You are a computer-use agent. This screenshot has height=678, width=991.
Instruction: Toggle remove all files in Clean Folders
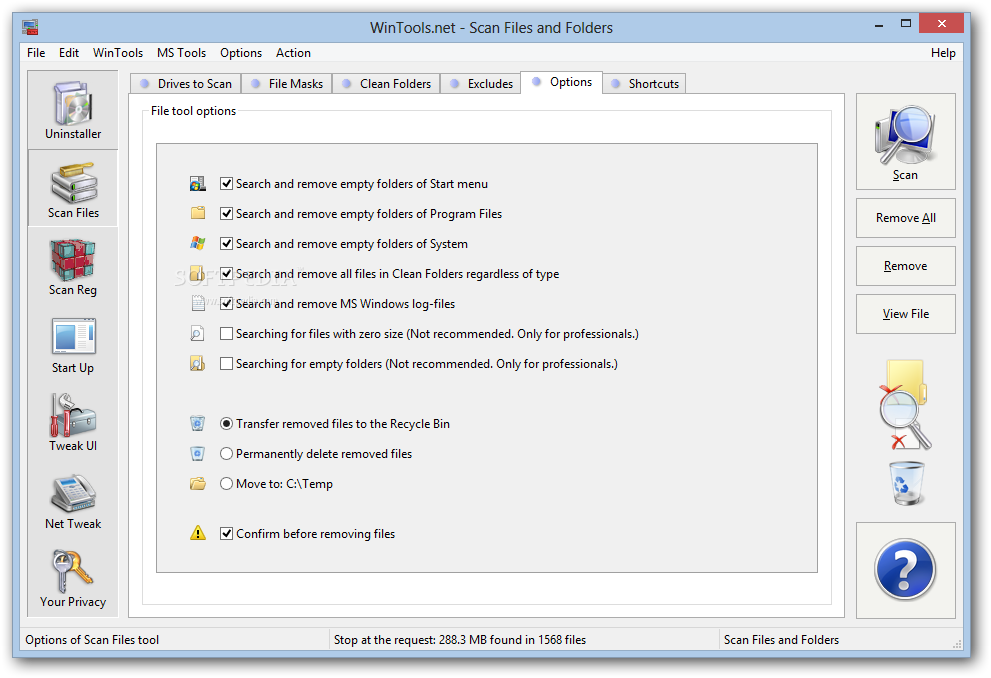(226, 274)
